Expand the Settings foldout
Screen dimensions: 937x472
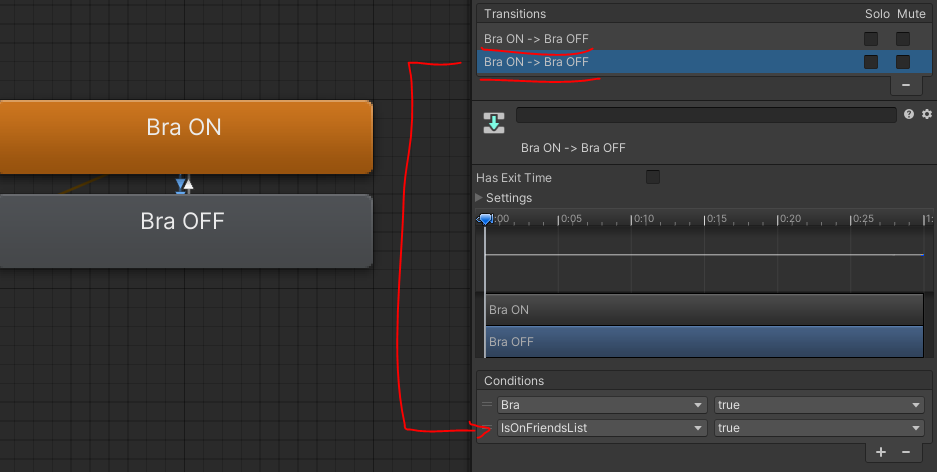(479, 197)
